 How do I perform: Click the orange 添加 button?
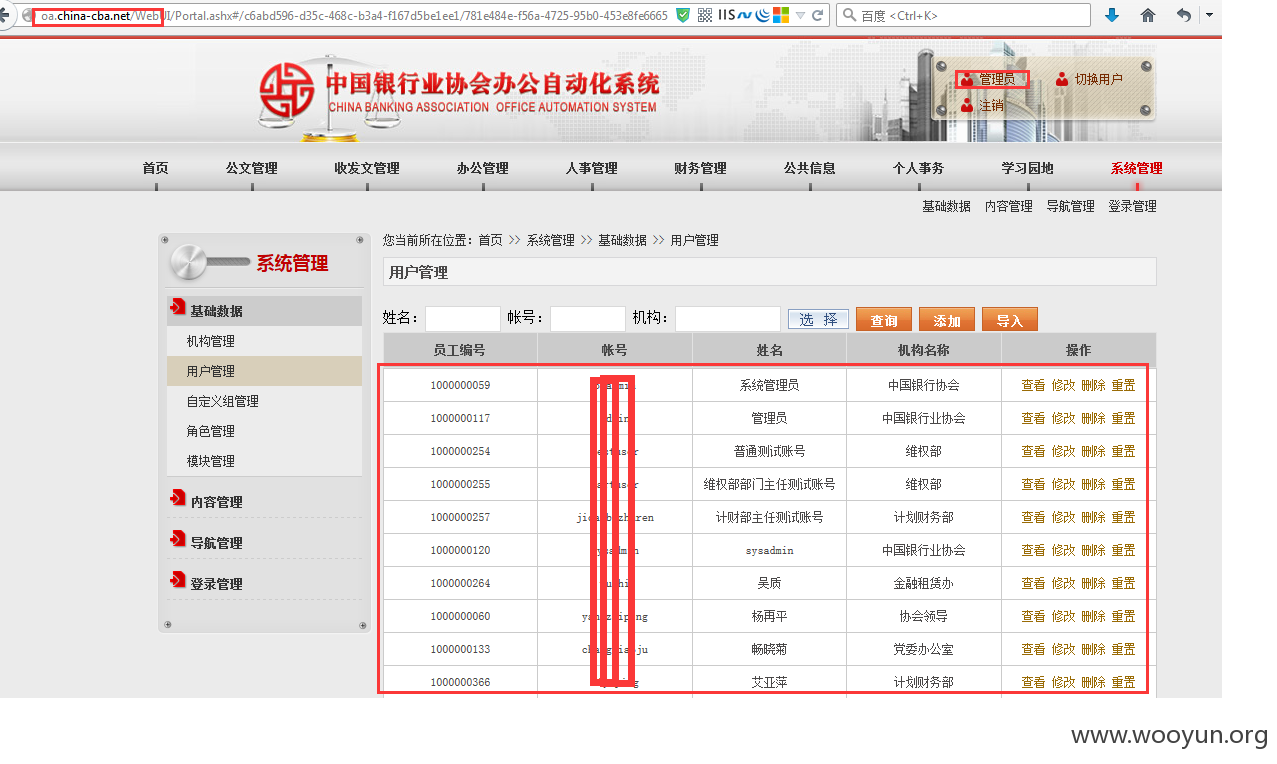(947, 319)
